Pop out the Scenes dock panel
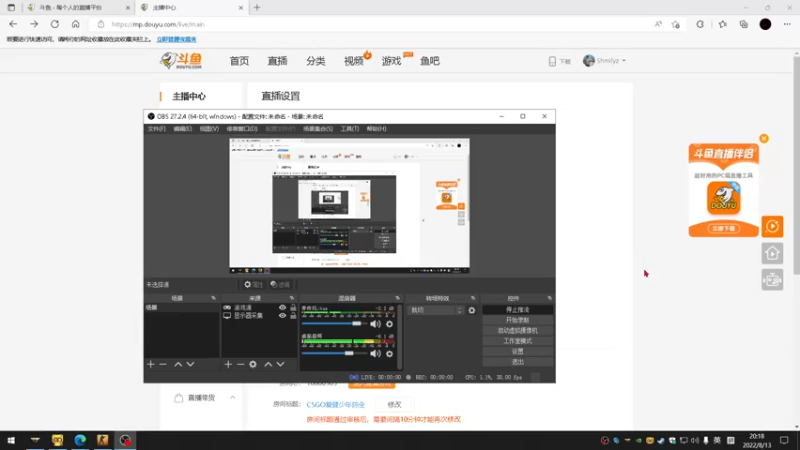Image resolution: width=800 pixels, height=450 pixels. (213, 298)
